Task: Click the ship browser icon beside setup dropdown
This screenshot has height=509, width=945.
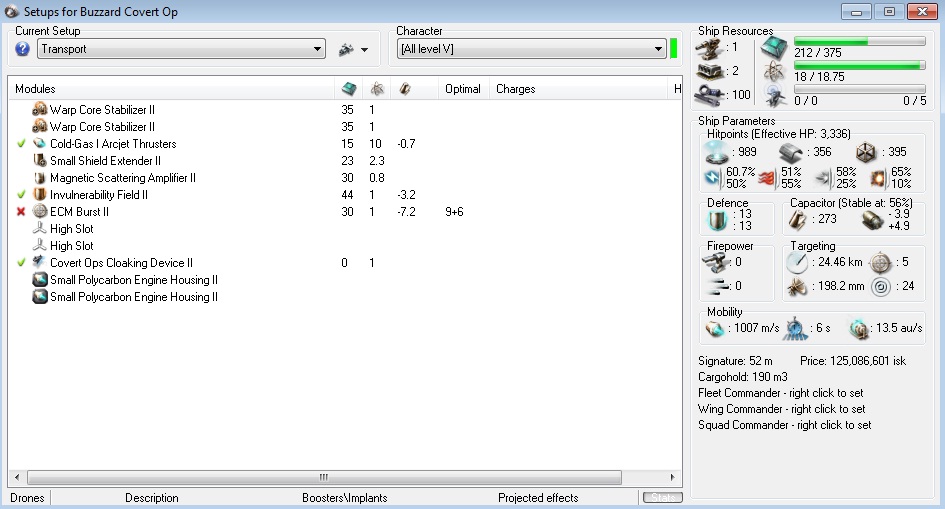Action: [346, 49]
